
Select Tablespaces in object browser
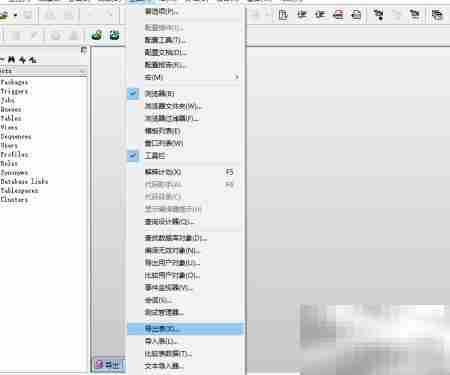tap(19, 191)
